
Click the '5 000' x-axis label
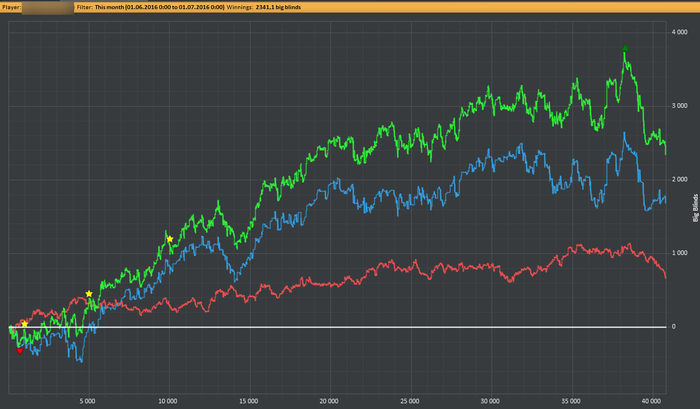88,401
